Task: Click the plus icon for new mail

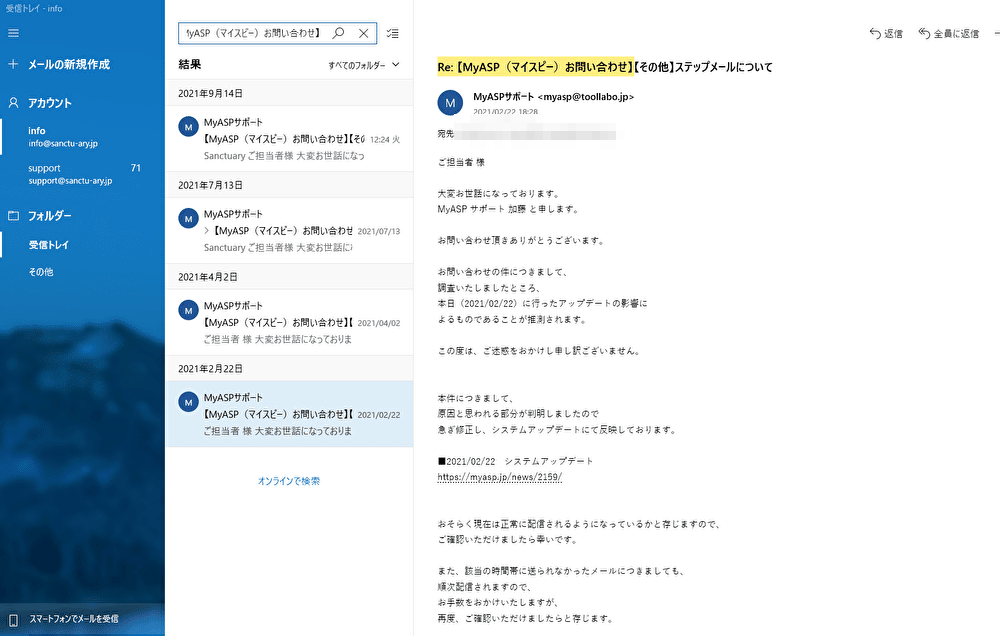Action: 13,64
